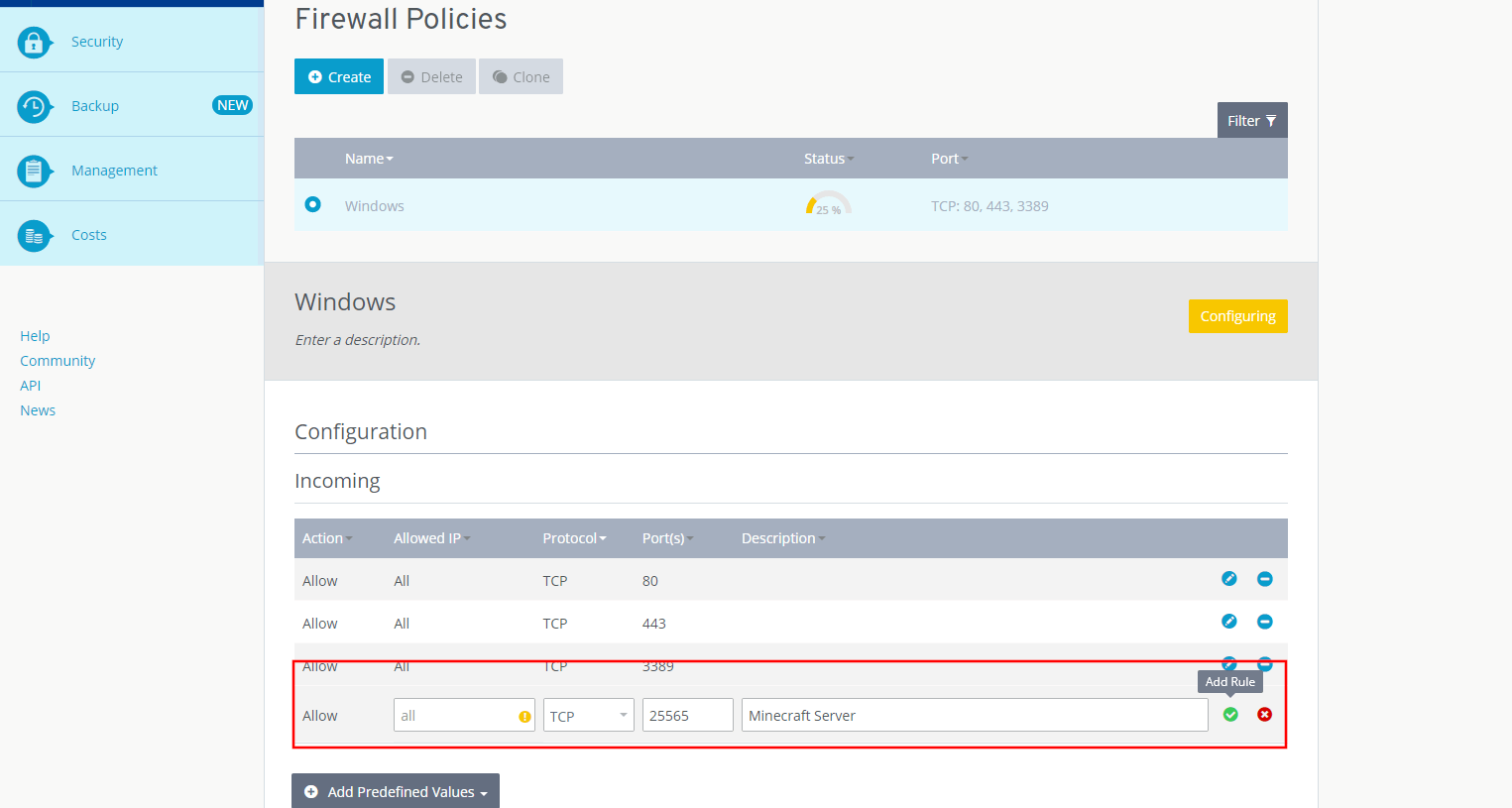Click the 25% status progress gauge
1512x808 pixels.
coord(828,204)
